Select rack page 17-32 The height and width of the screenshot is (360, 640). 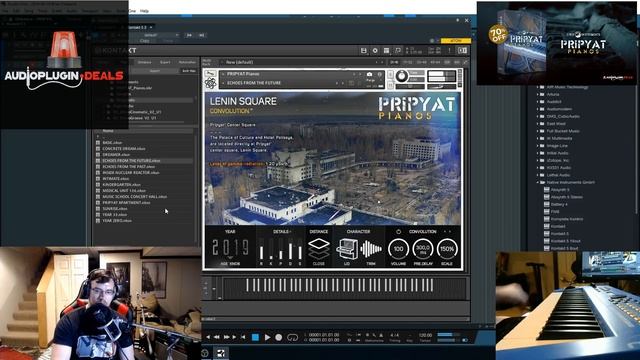pos(408,62)
